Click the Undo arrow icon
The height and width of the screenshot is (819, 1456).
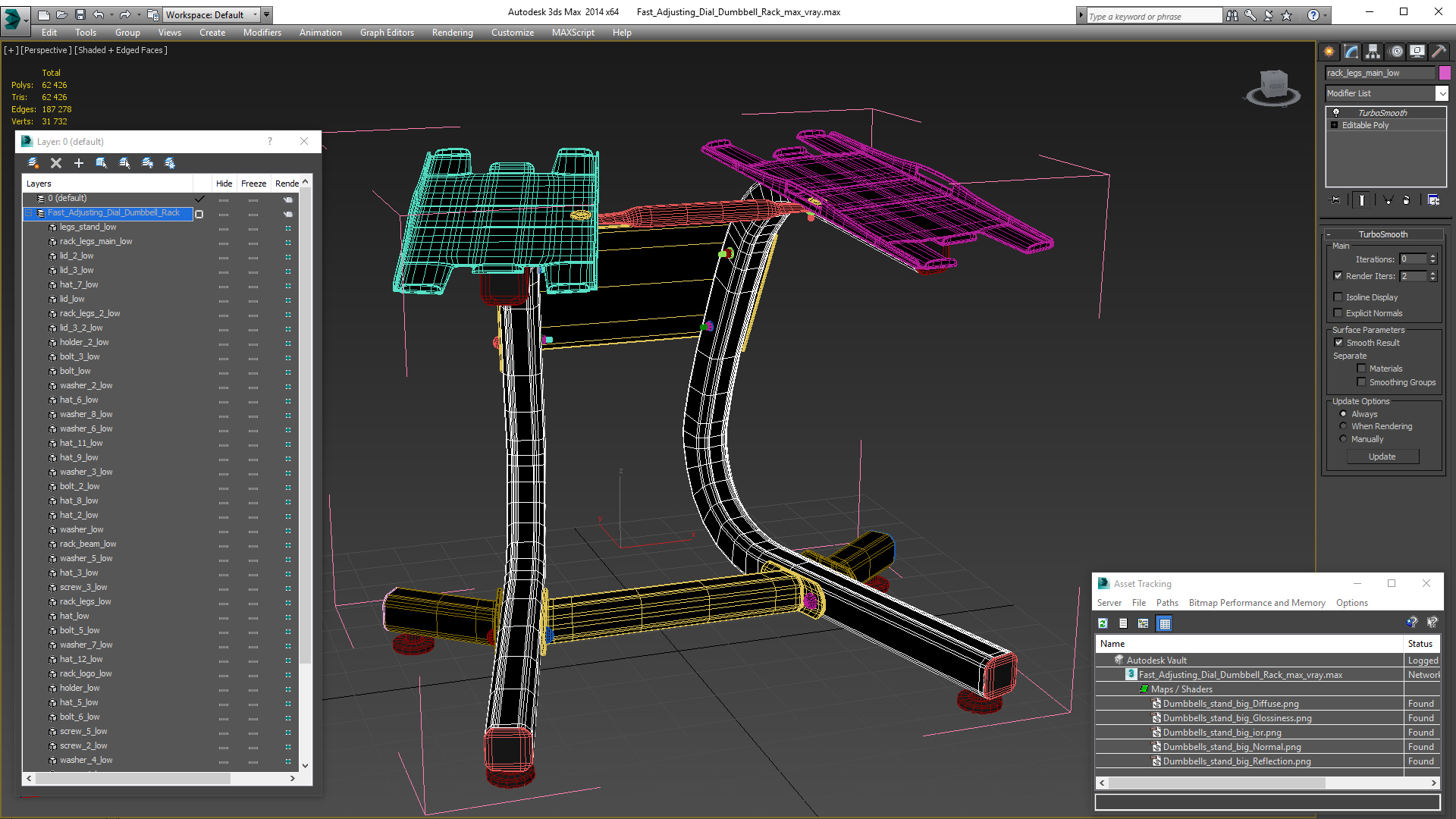tap(98, 14)
